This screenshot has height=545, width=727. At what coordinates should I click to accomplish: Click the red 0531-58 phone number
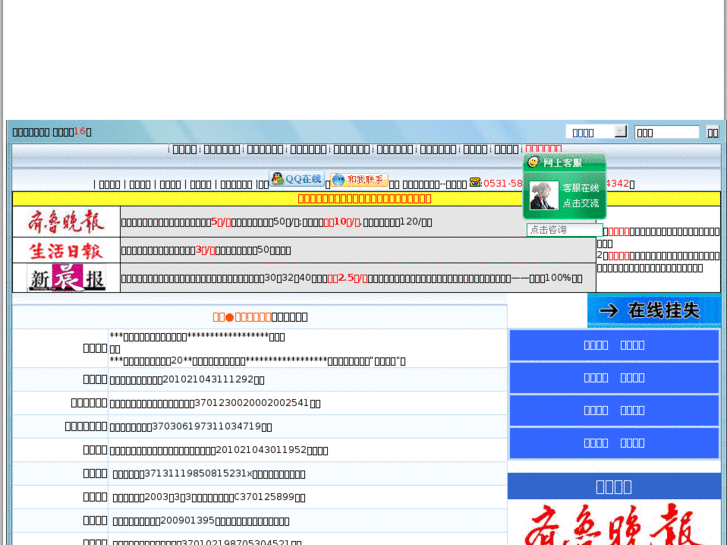point(503,183)
